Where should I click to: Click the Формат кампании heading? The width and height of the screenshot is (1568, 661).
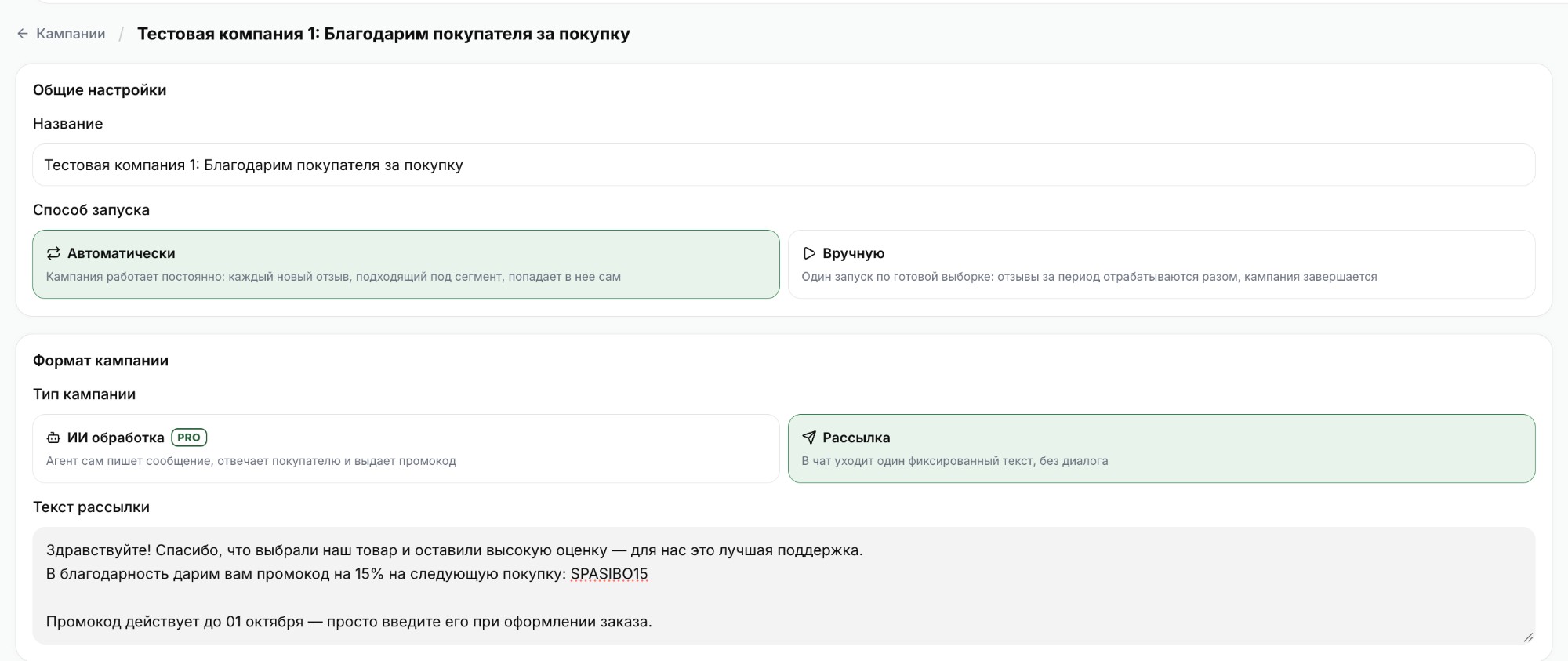tap(100, 361)
